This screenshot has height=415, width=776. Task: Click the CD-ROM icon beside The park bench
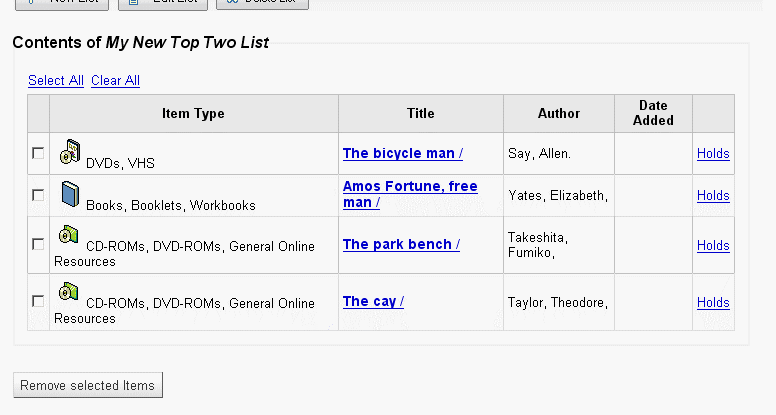pos(69,236)
